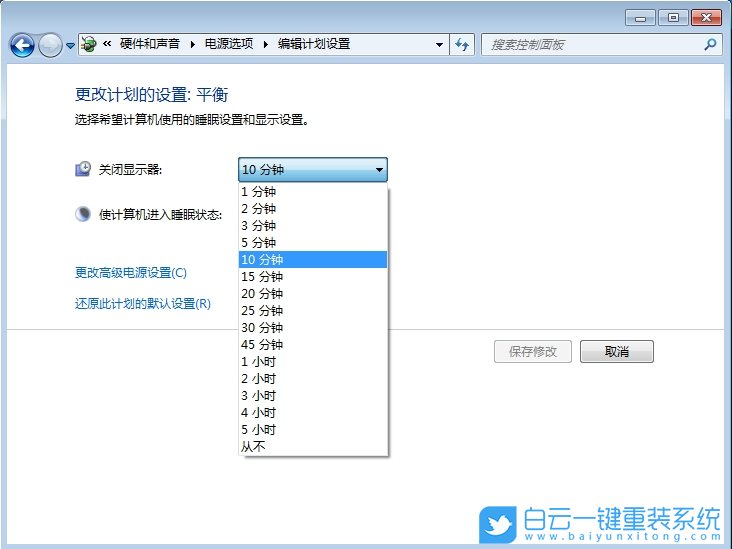Image resolution: width=732 pixels, height=549 pixels.
Task: Collapse the 关闭显示器 combo box showing 10 分钟
Action: tap(313, 169)
